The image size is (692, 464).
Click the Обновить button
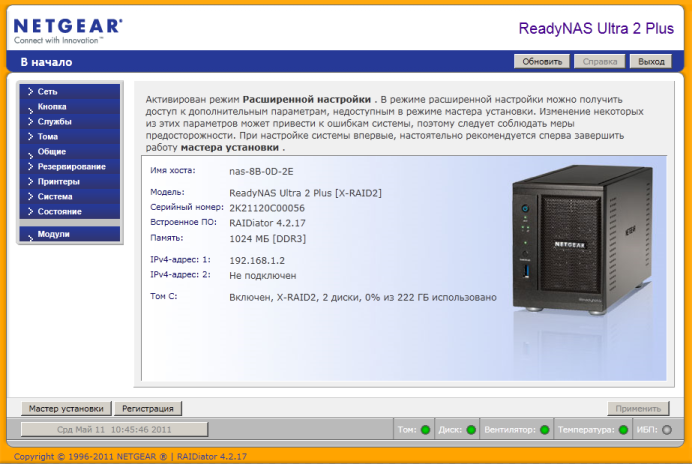point(542,61)
